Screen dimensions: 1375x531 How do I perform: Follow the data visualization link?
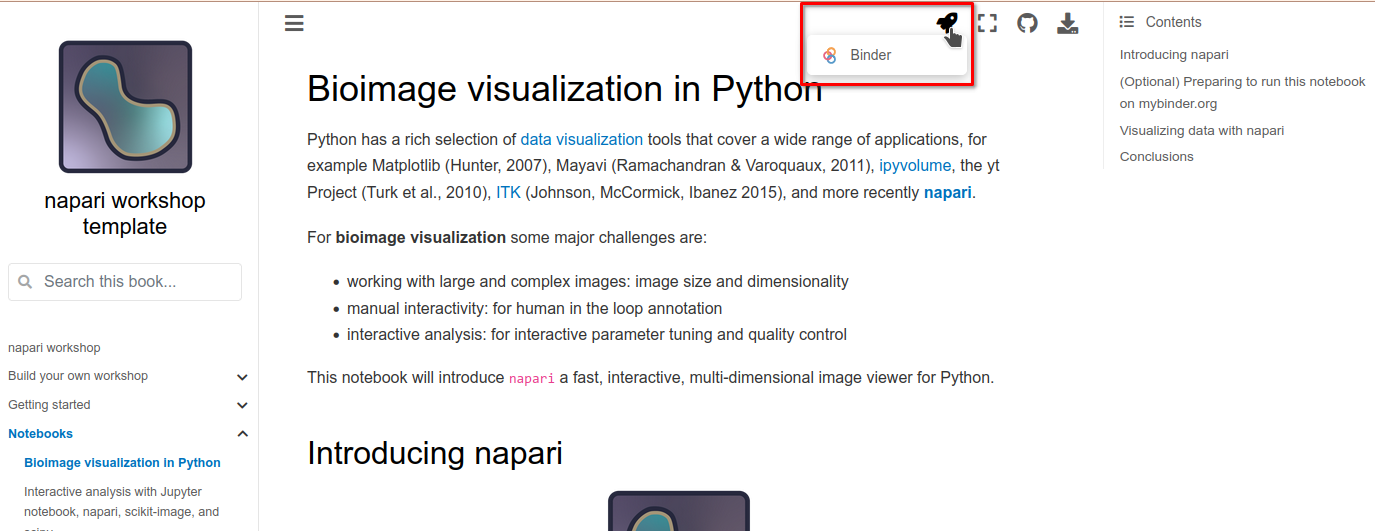581,139
